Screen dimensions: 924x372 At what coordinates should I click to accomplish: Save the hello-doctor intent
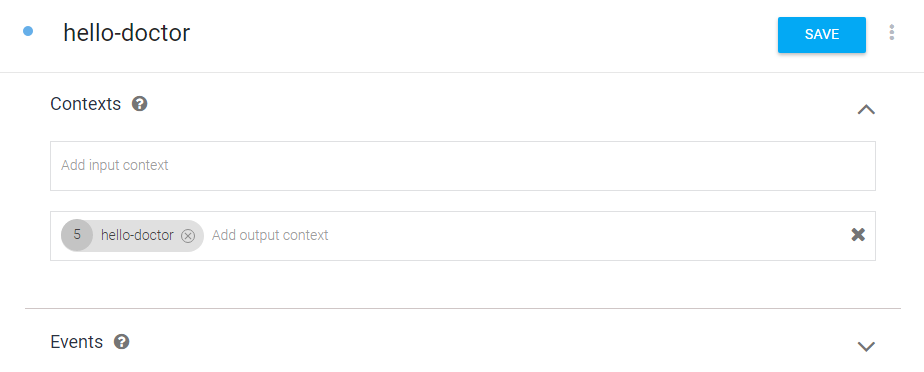(x=821, y=35)
